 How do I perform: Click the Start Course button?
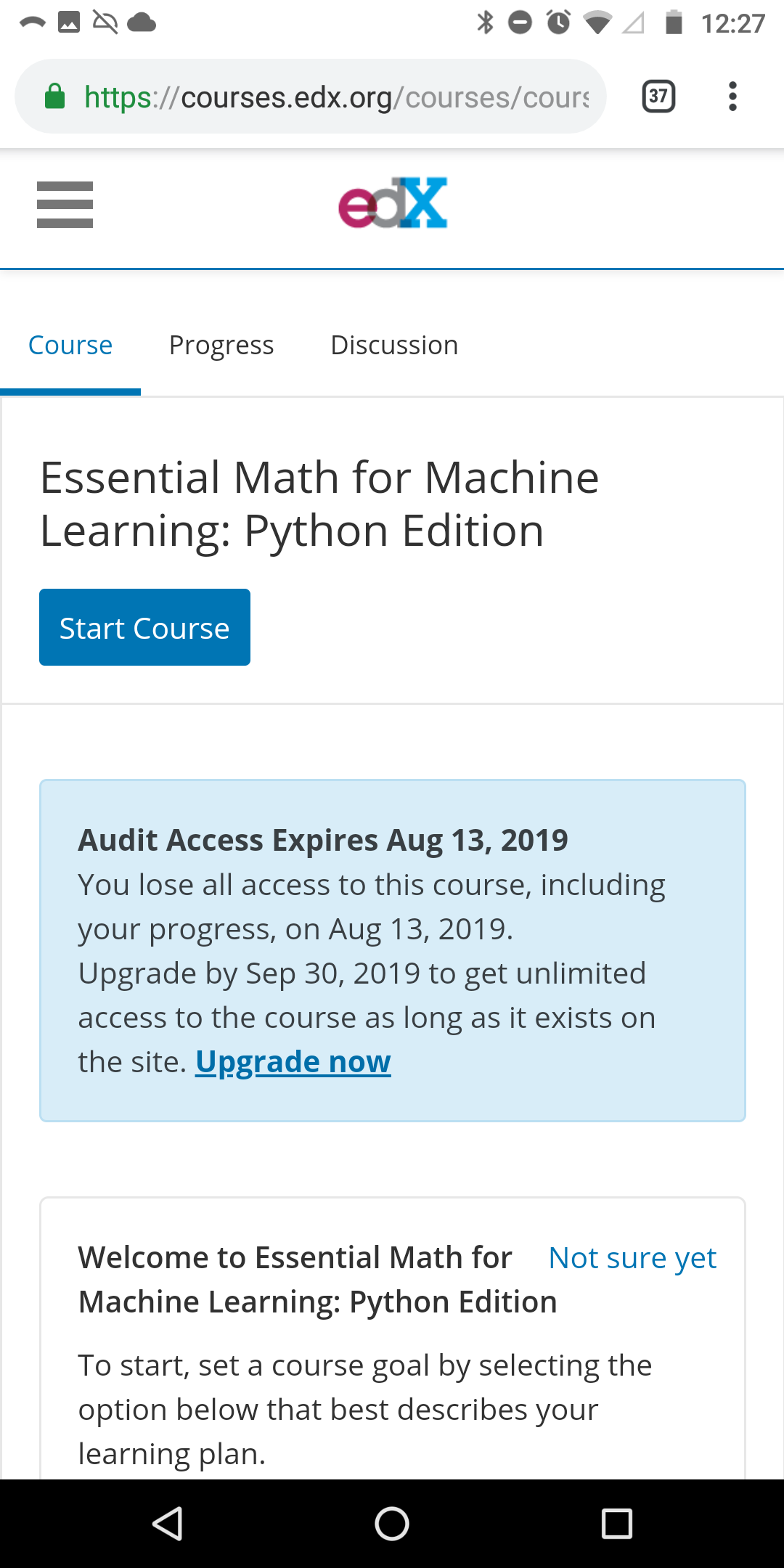coord(144,627)
